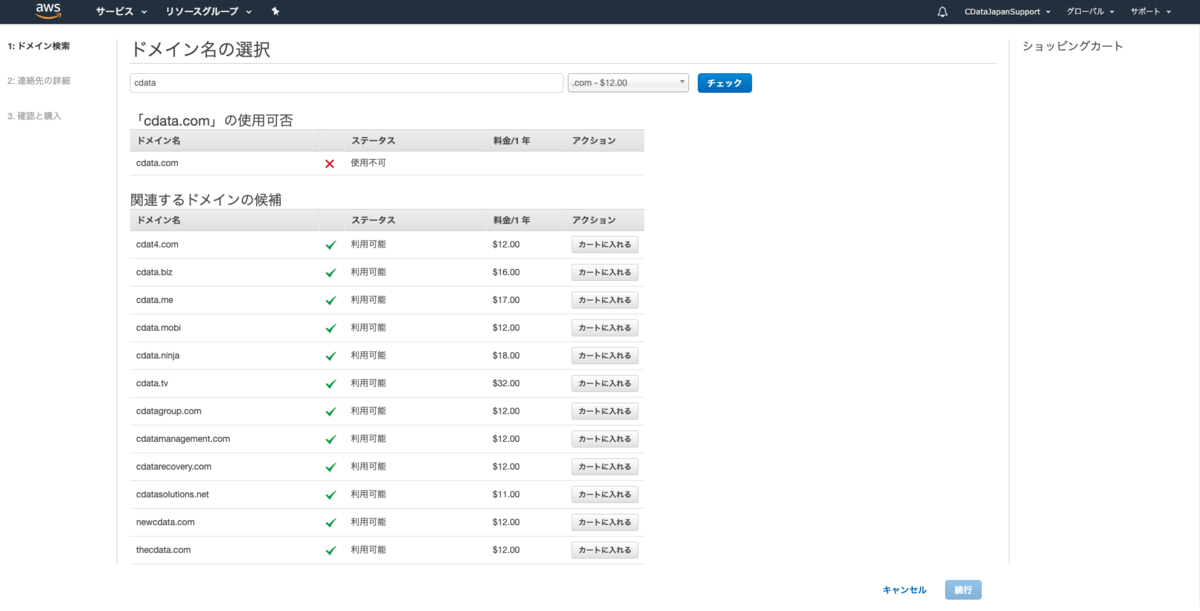
Task: Select step 3: 確認と購入
Action: pos(34,116)
